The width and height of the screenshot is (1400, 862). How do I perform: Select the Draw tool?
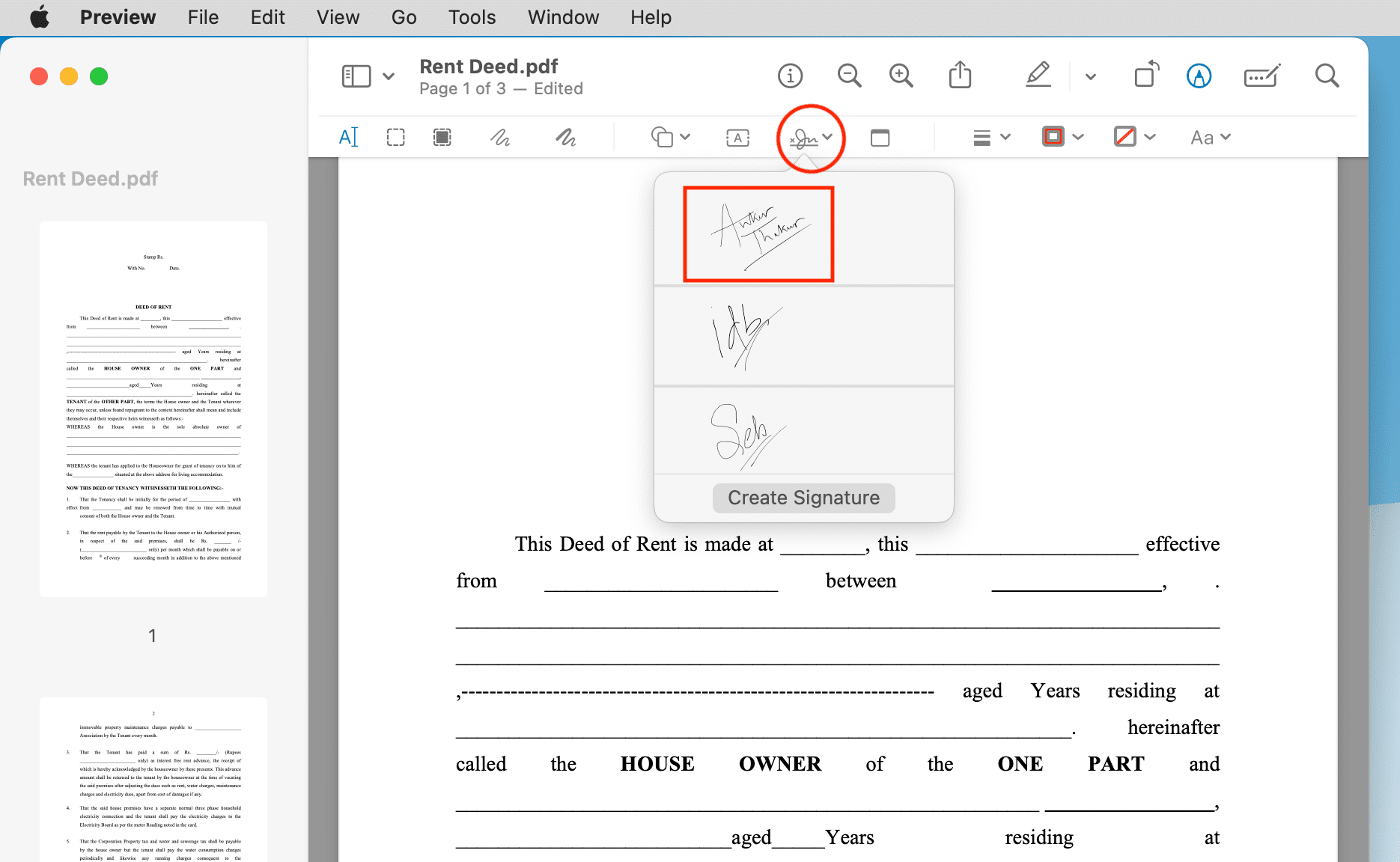coord(566,137)
